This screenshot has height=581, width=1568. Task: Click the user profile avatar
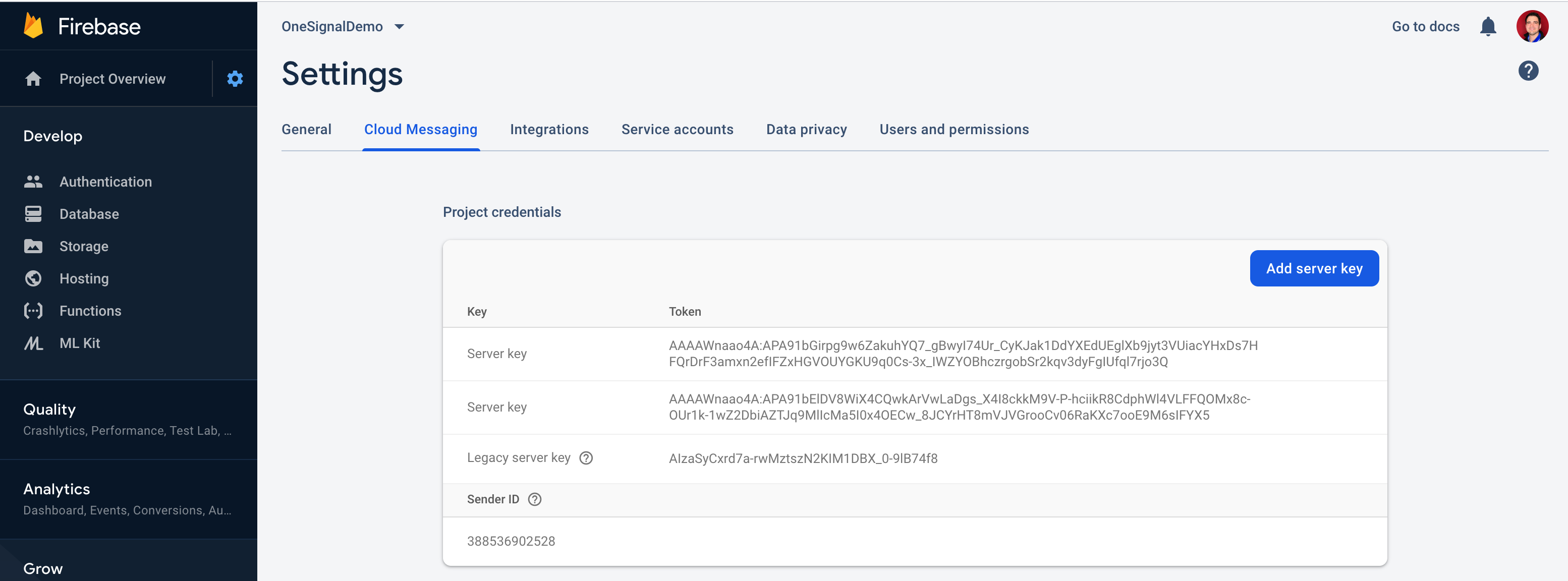1532,27
